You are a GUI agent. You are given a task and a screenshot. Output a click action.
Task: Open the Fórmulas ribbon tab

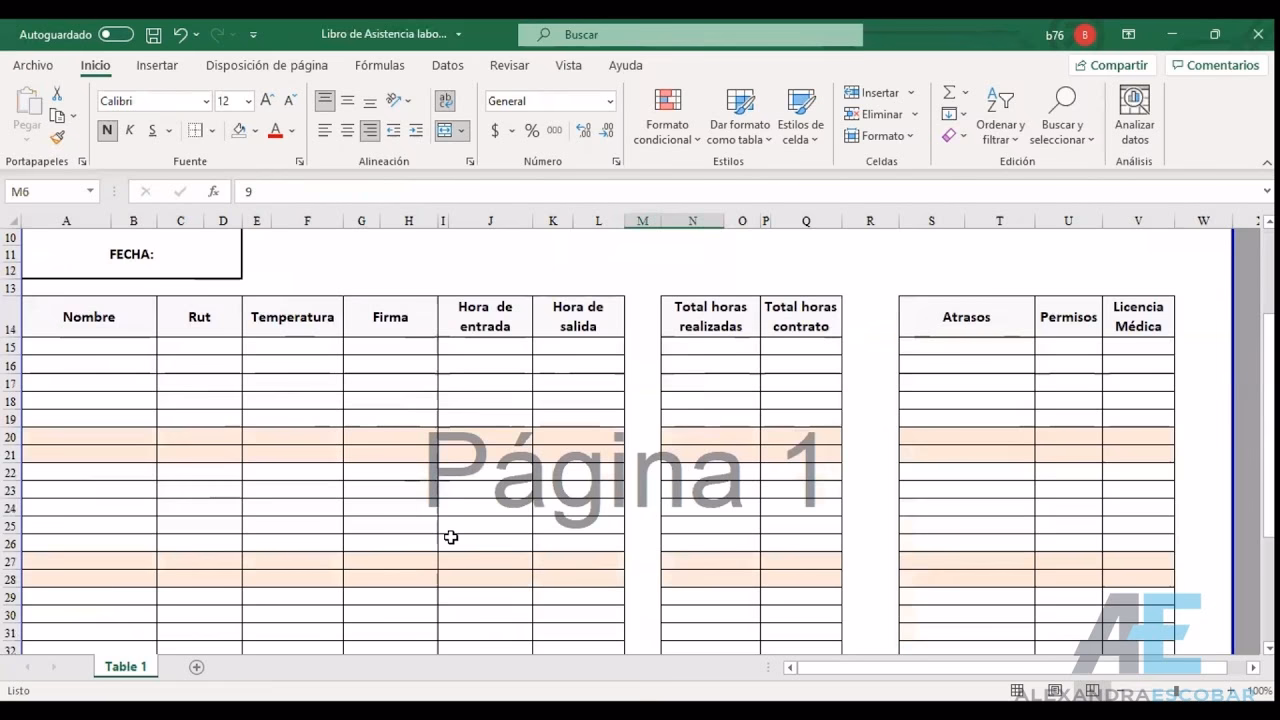[379, 66]
